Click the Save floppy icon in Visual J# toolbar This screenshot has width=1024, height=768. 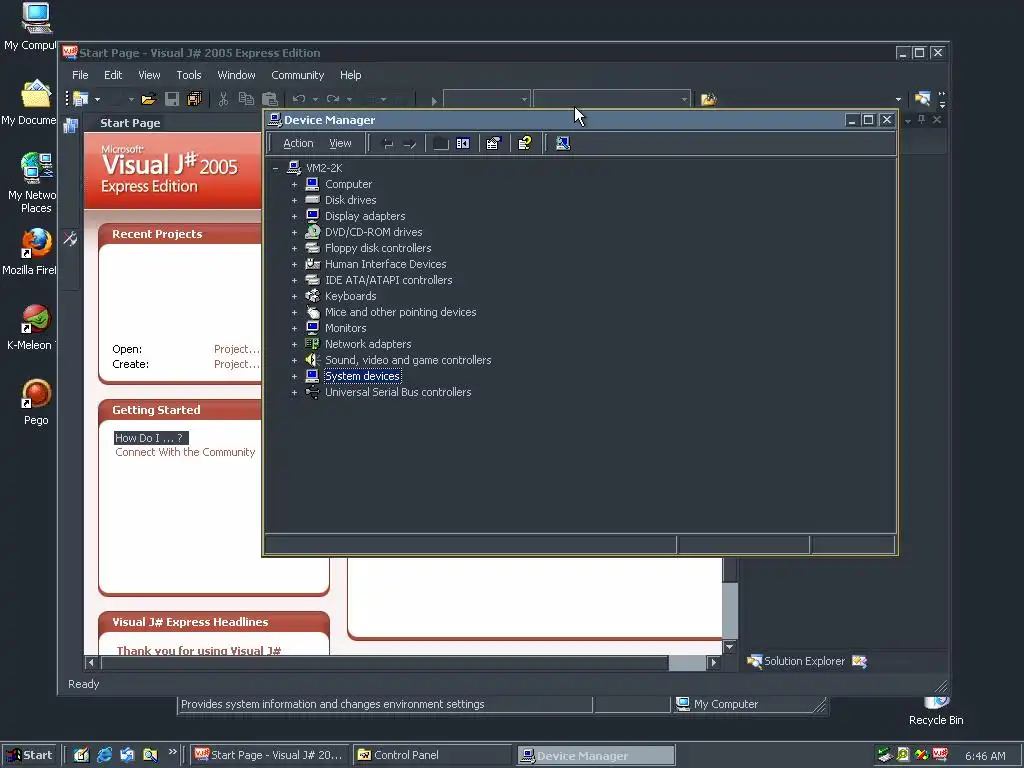[x=172, y=99]
